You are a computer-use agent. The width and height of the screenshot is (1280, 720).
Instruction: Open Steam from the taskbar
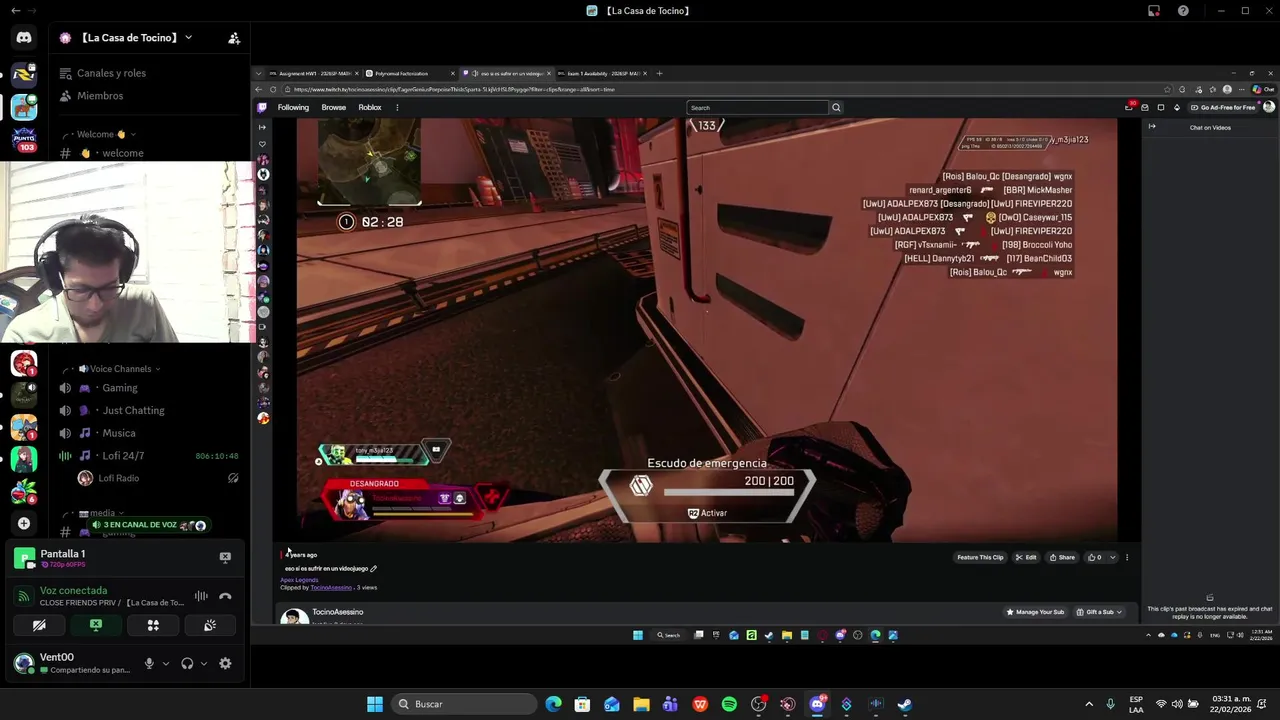pyautogui.click(x=904, y=704)
